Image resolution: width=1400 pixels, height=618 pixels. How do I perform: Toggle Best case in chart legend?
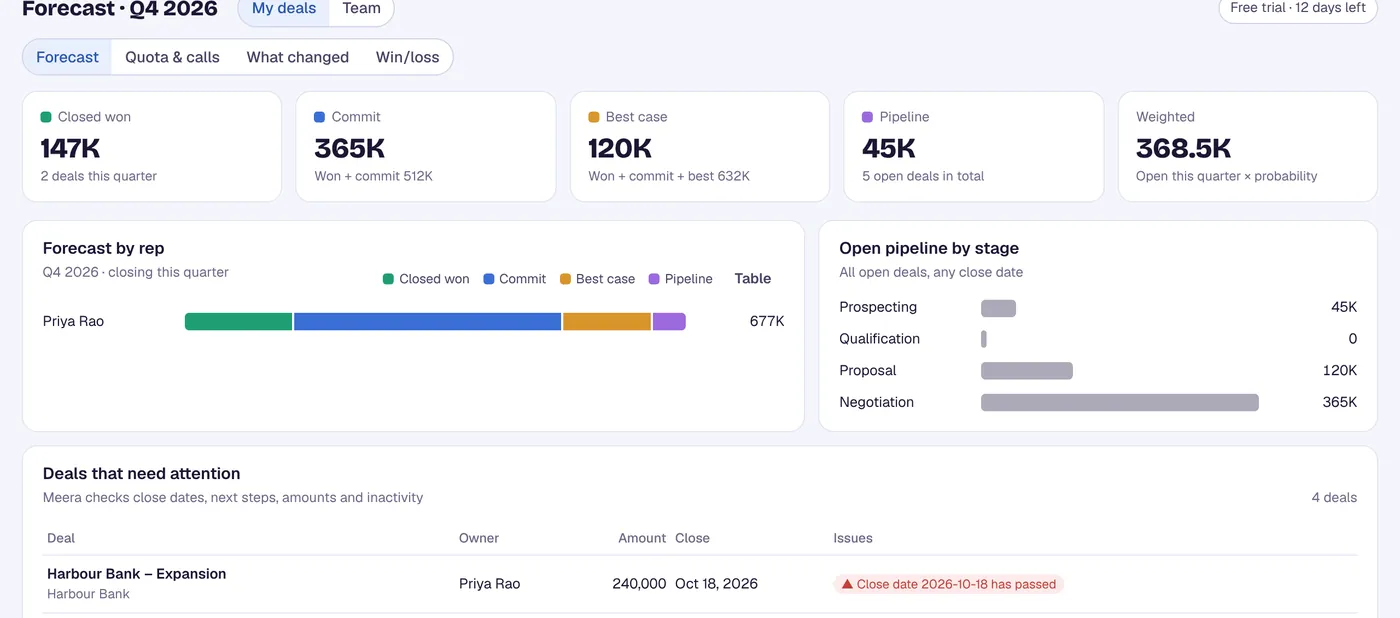click(598, 279)
